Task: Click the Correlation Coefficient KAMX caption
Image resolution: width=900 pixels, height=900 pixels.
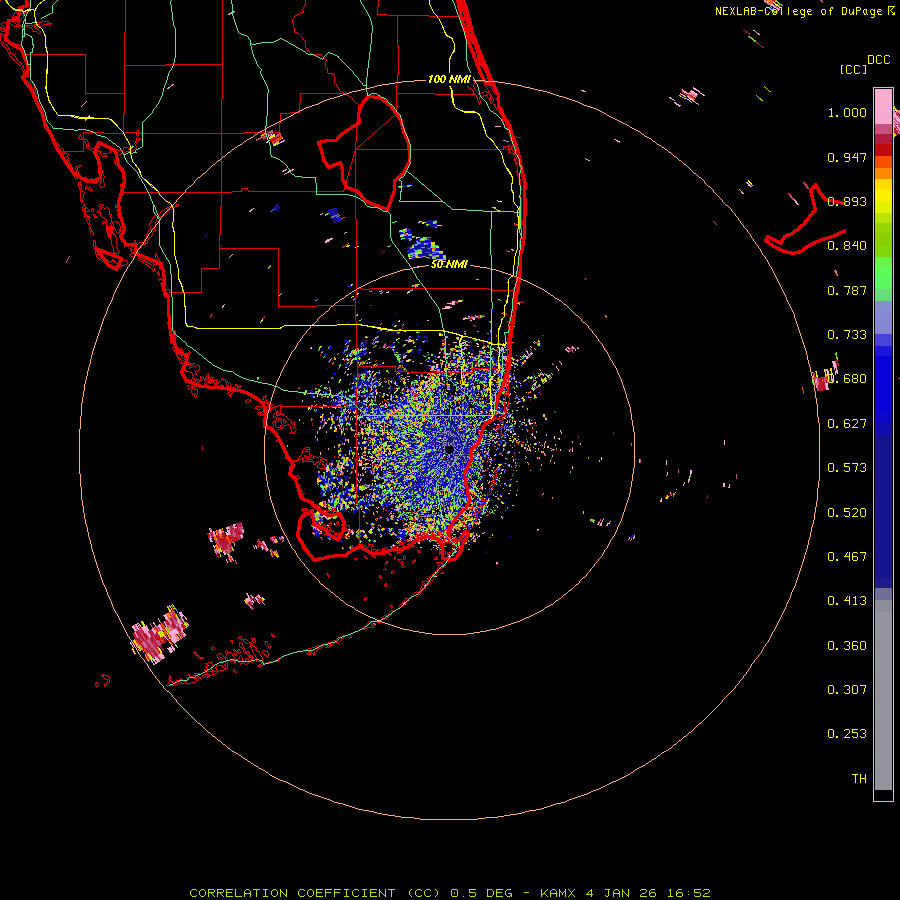Action: click(450, 893)
